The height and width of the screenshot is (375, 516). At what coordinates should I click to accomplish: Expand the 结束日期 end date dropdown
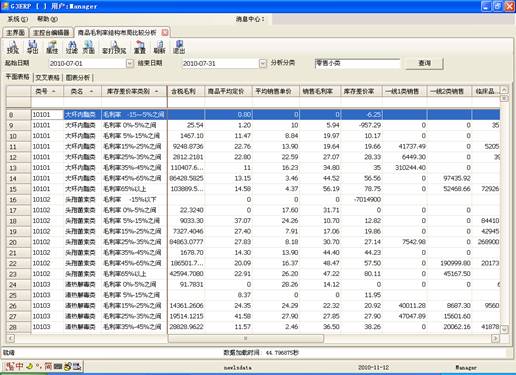click(263, 63)
